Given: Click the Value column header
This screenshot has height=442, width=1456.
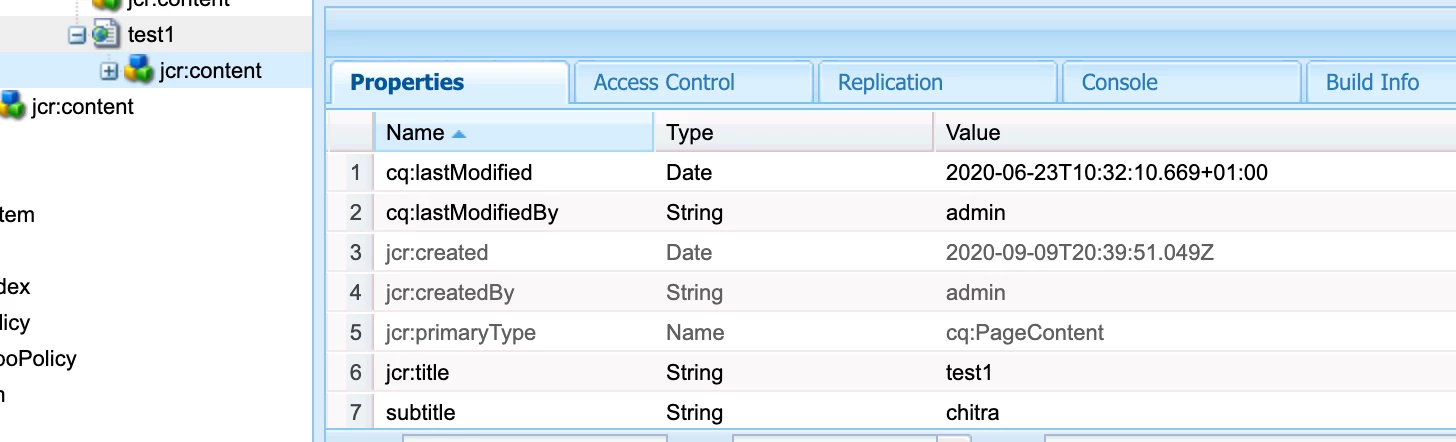Looking at the screenshot, I should [973, 133].
